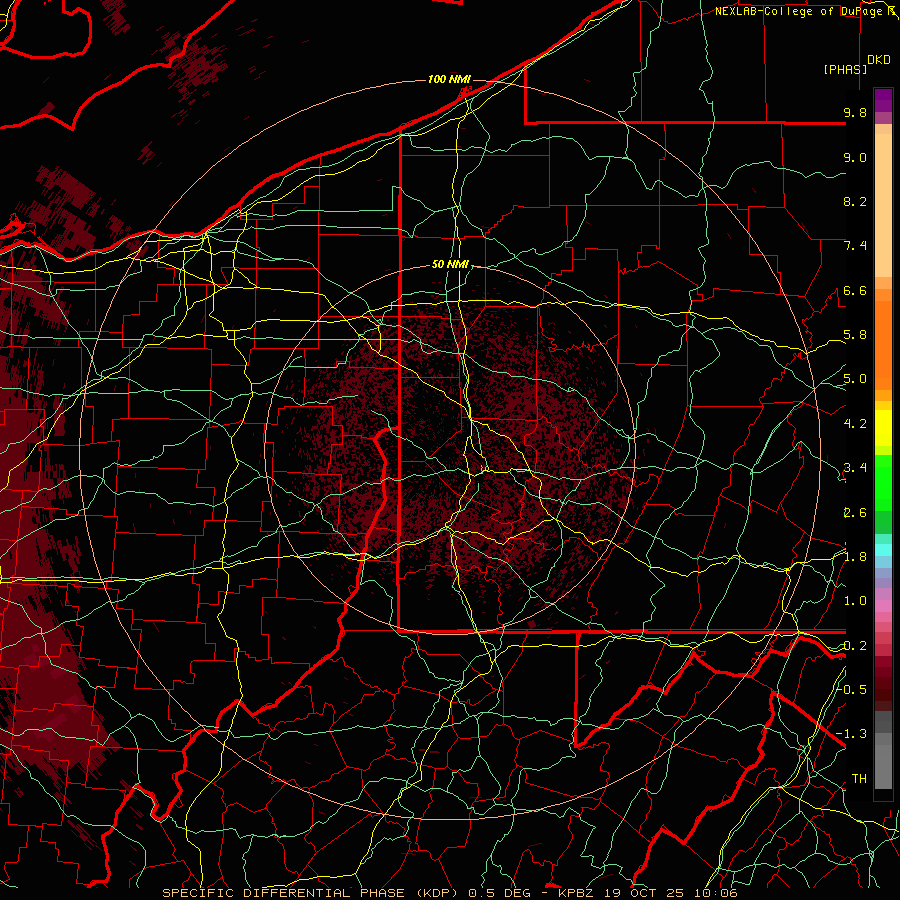Viewport: 900px width, 900px height.
Task: Select the 7.4 scale value
Action: (x=855, y=246)
